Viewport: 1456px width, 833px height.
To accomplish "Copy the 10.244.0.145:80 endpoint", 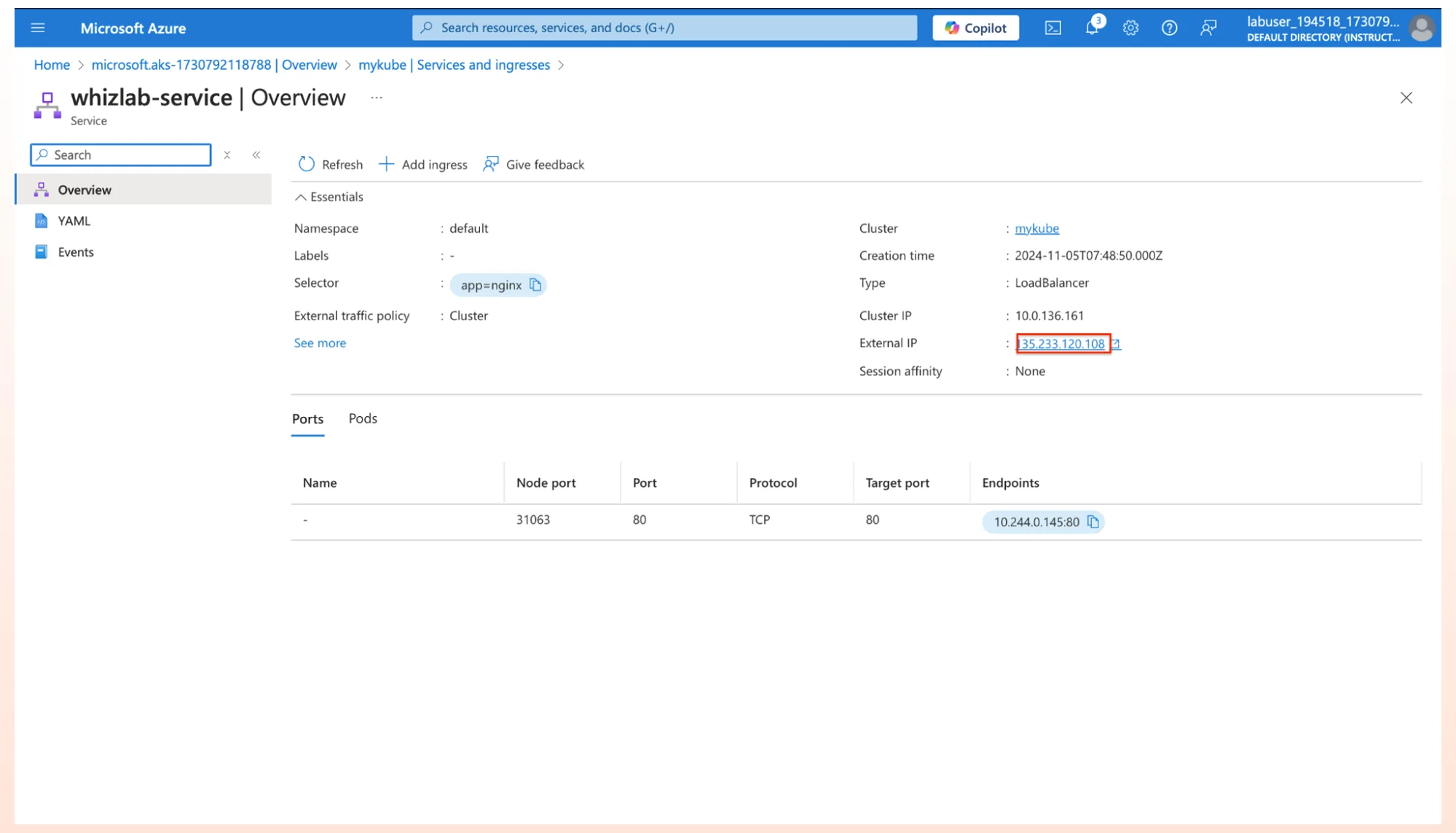I will [x=1093, y=522].
